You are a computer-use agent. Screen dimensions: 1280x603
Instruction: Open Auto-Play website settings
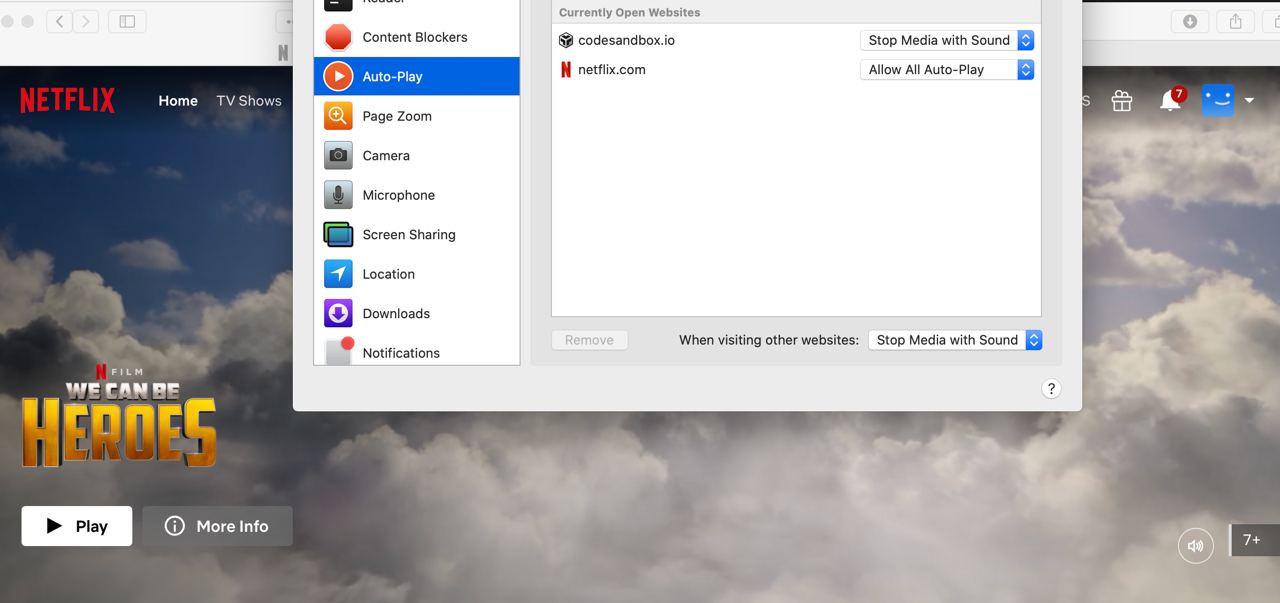click(416, 76)
